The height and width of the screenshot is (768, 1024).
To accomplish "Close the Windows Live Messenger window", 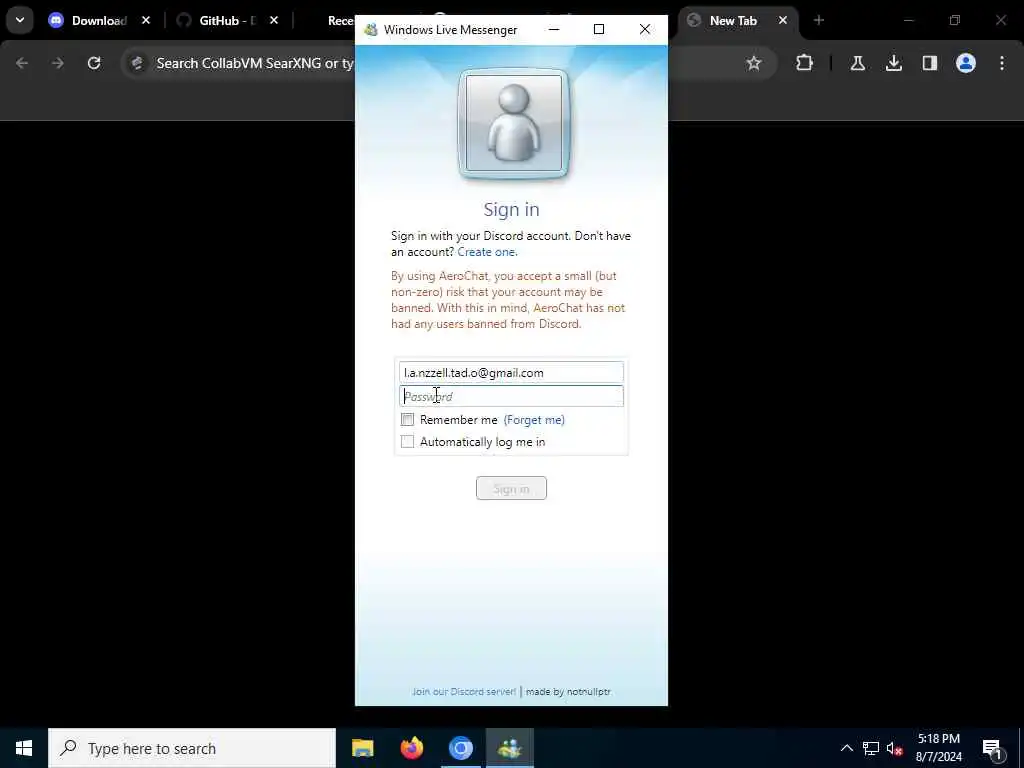I will pos(645,29).
